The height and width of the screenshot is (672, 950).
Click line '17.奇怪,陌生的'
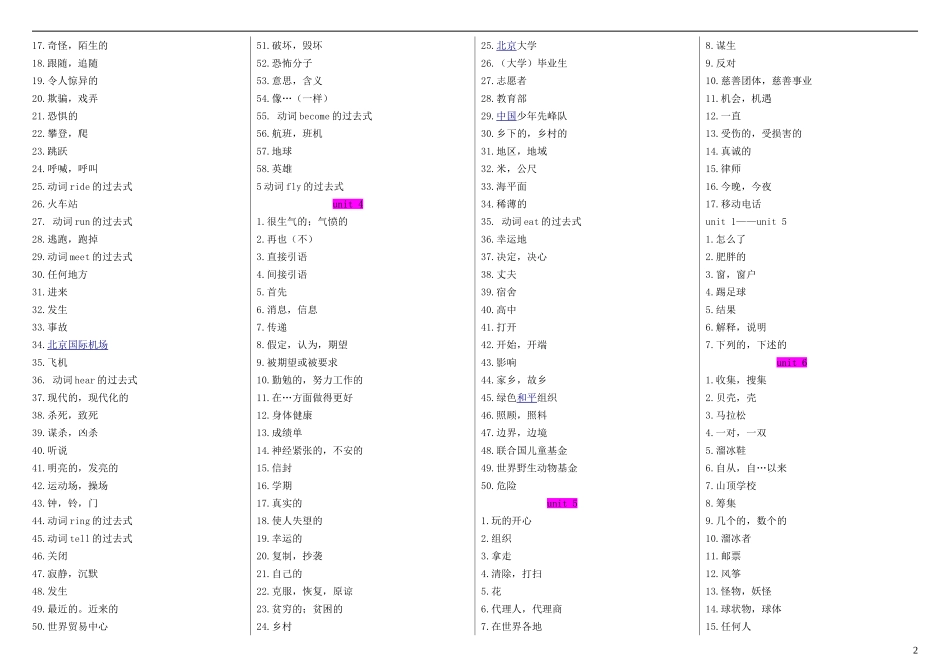tap(70, 45)
